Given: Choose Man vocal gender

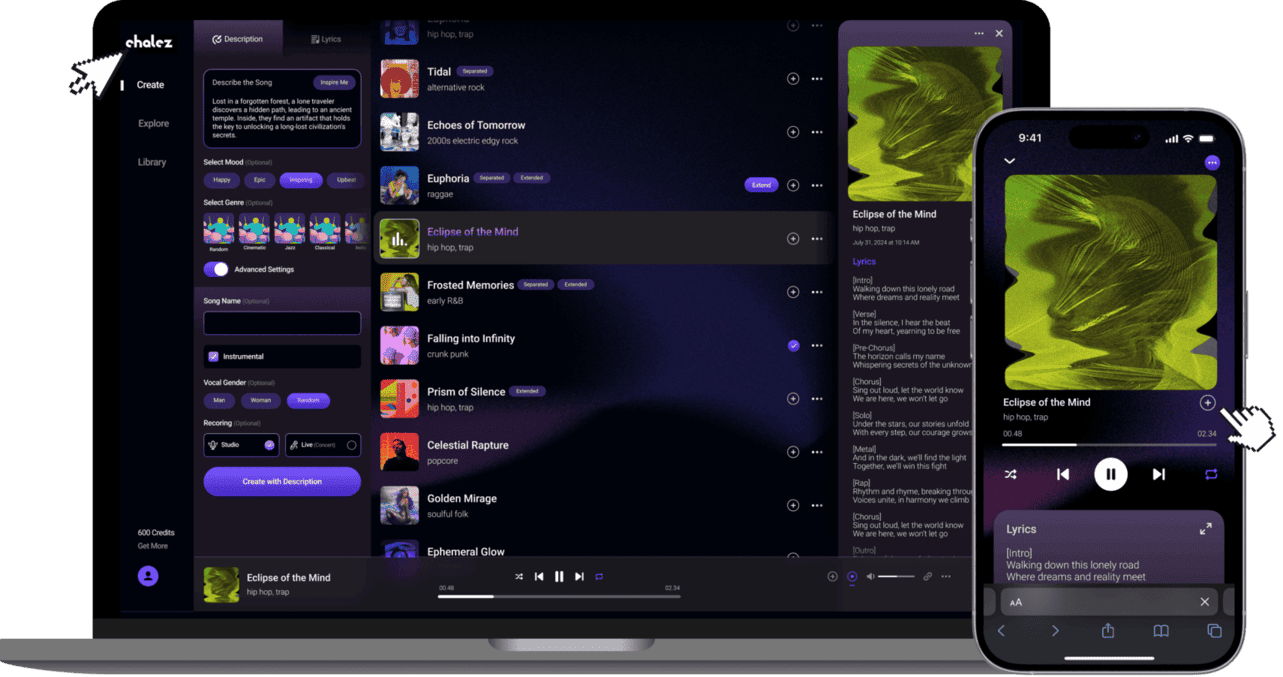Looking at the screenshot, I should [219, 400].
